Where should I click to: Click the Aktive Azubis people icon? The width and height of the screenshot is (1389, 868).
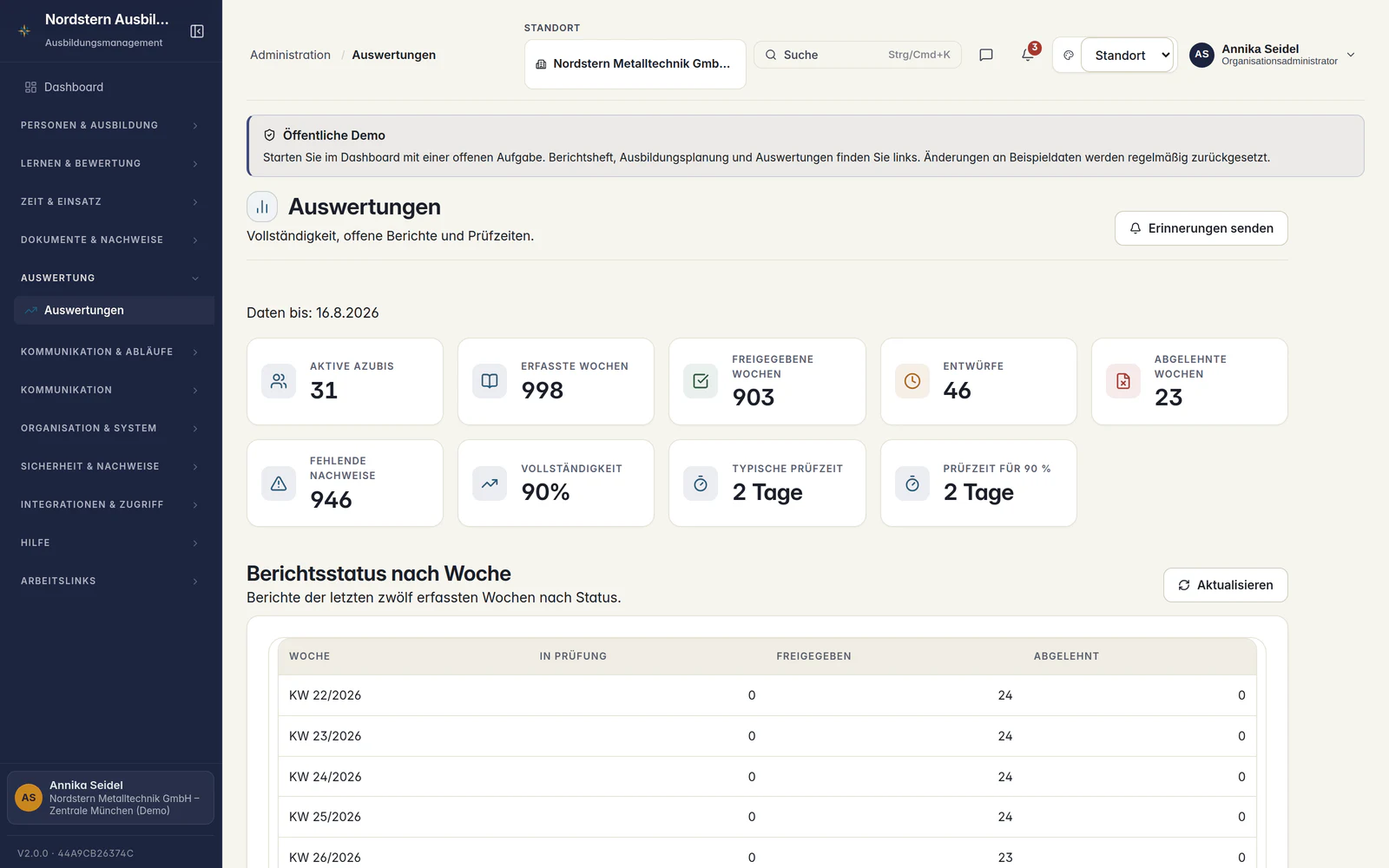point(279,381)
